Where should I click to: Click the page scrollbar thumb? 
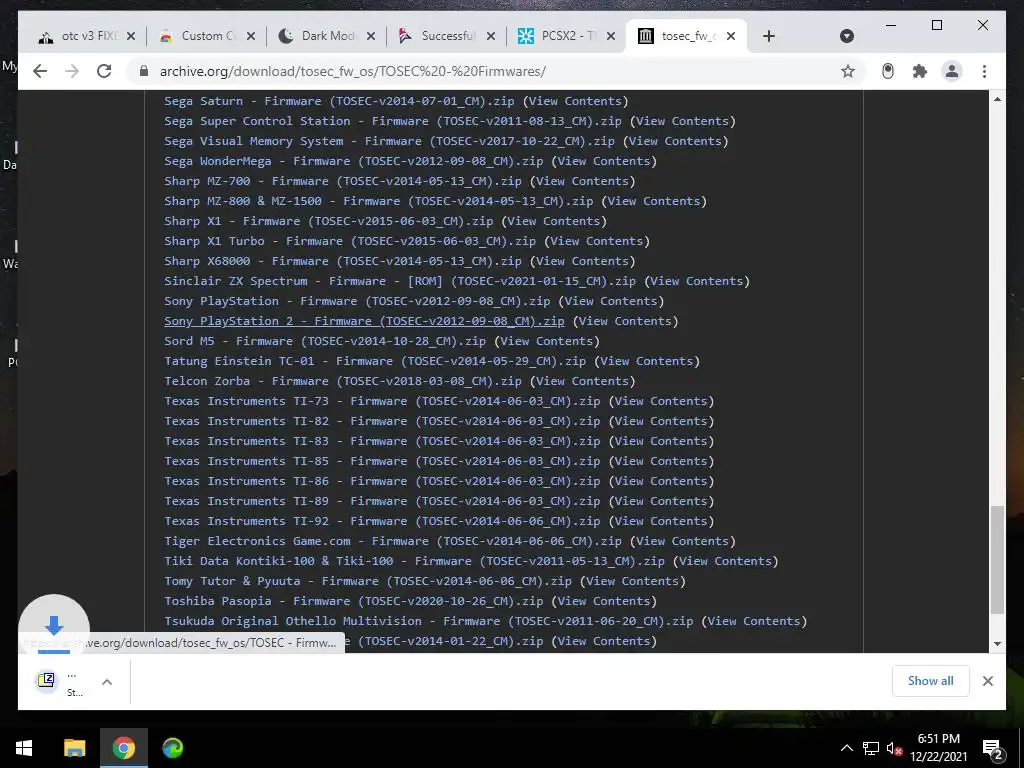point(997,560)
